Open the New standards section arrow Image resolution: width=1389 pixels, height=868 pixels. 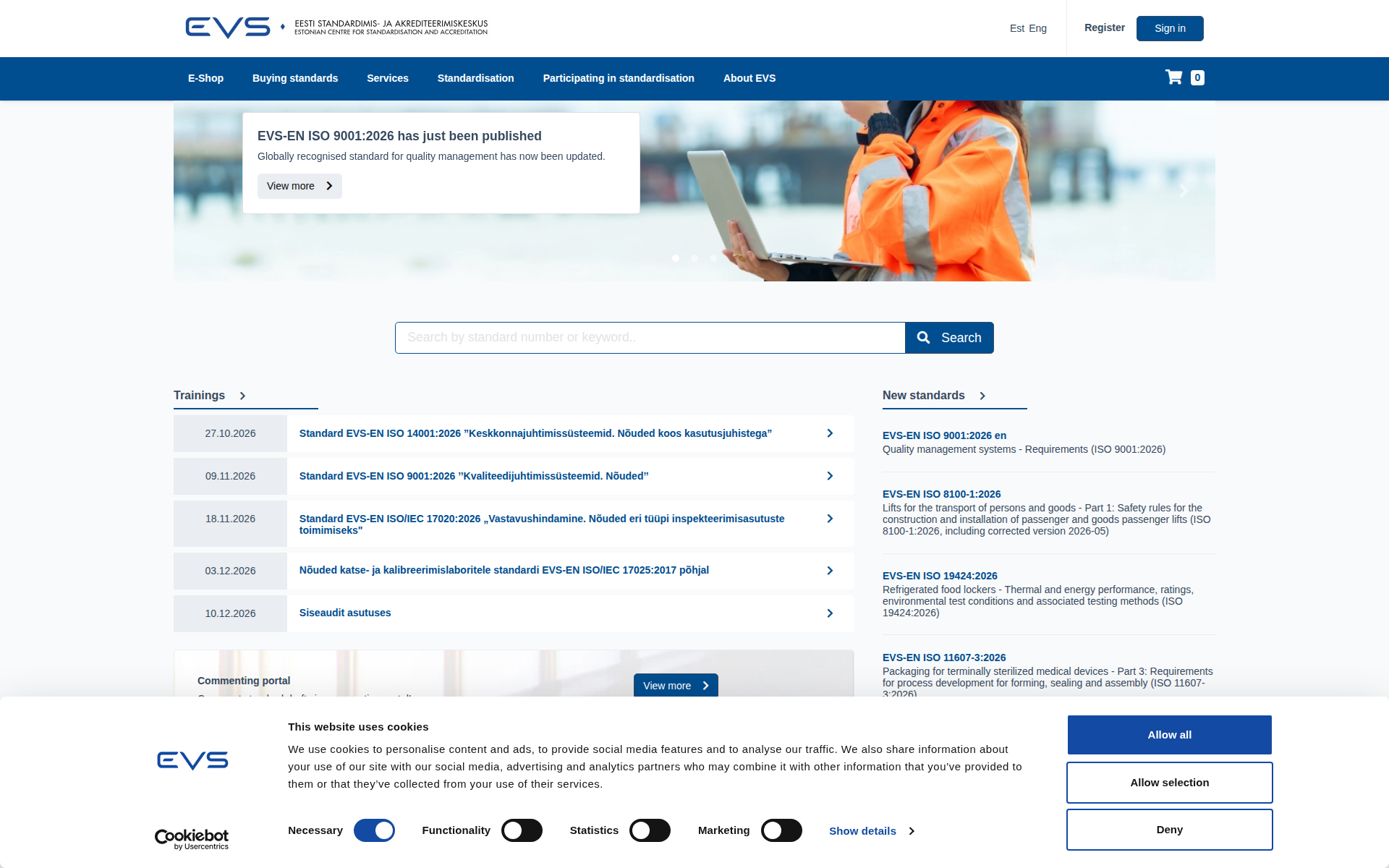coord(982,396)
